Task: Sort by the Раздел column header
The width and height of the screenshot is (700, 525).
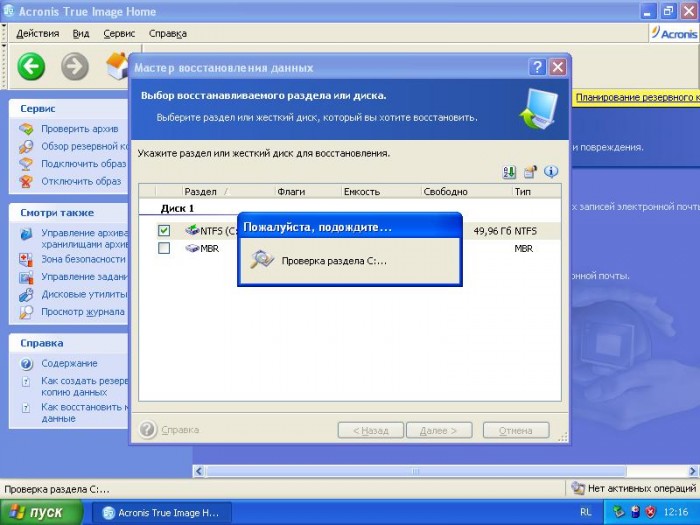Action: click(x=228, y=192)
